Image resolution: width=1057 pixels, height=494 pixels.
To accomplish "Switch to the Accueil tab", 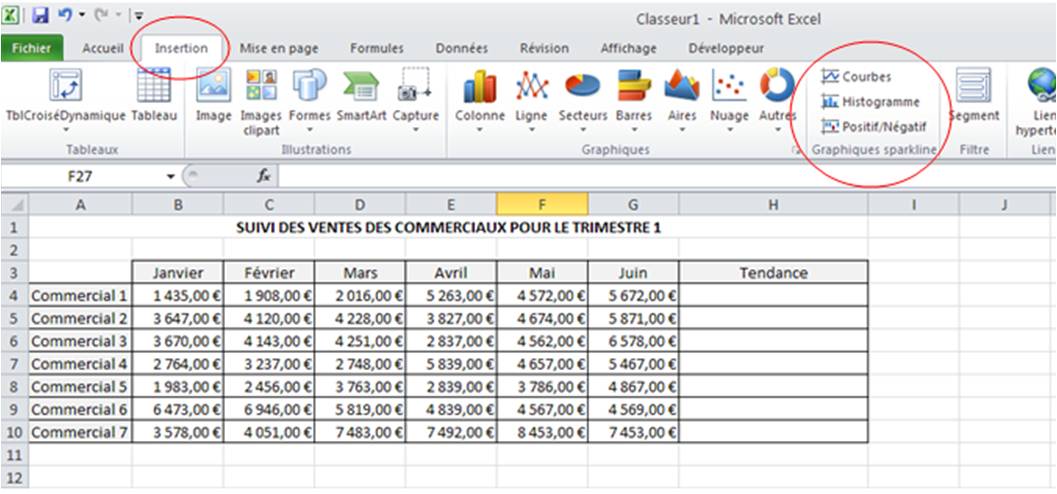I will click(x=102, y=49).
